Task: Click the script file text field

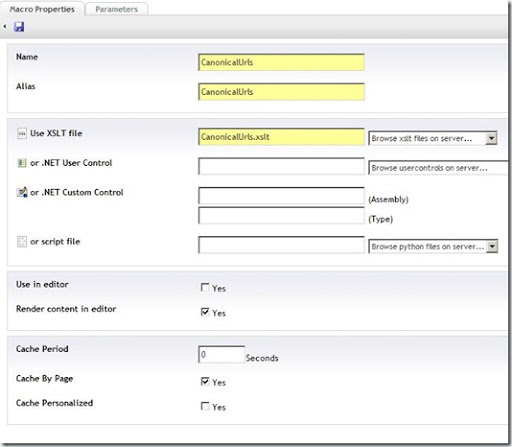Action: pyautogui.click(x=281, y=245)
